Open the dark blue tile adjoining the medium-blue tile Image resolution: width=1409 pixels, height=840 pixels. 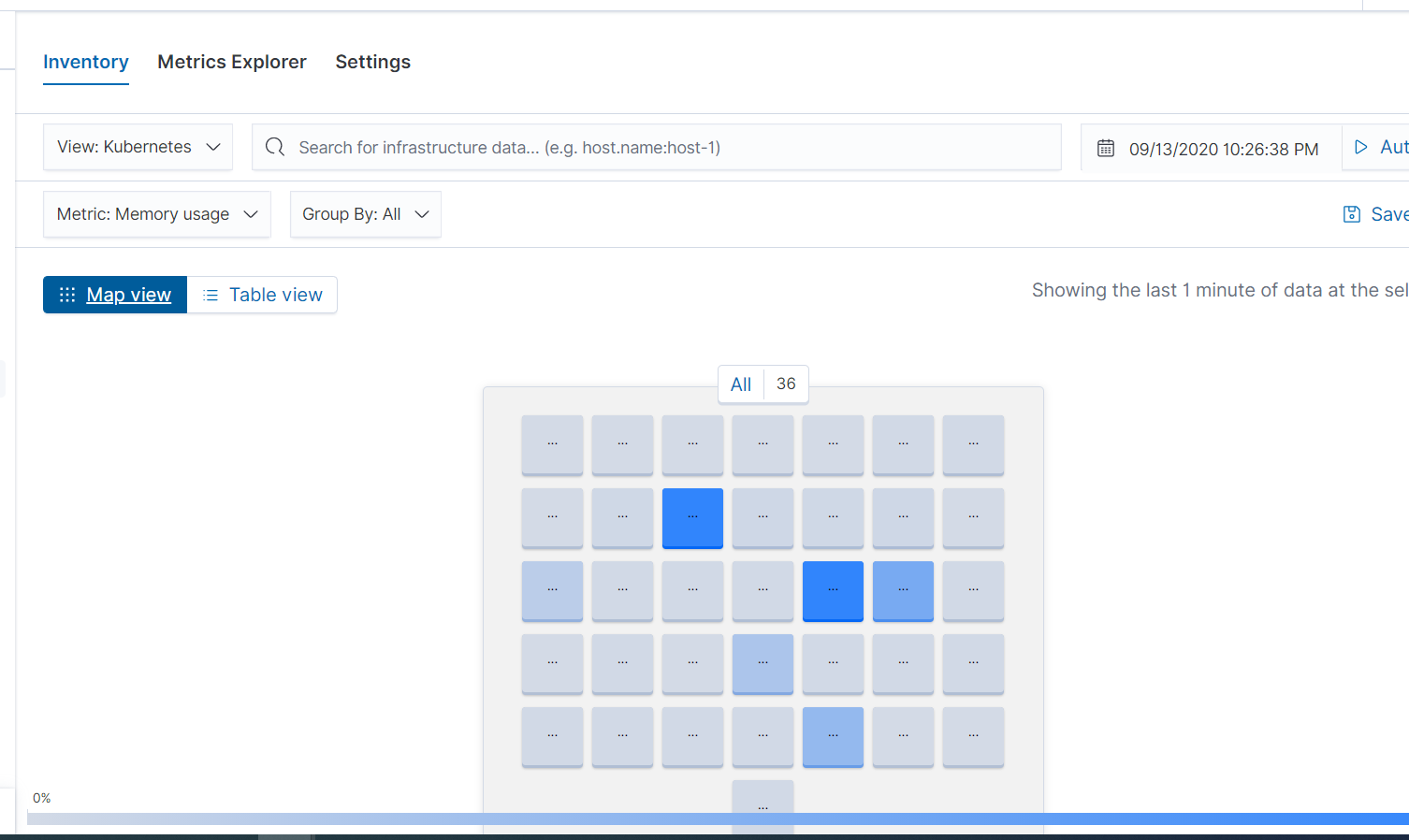833,591
